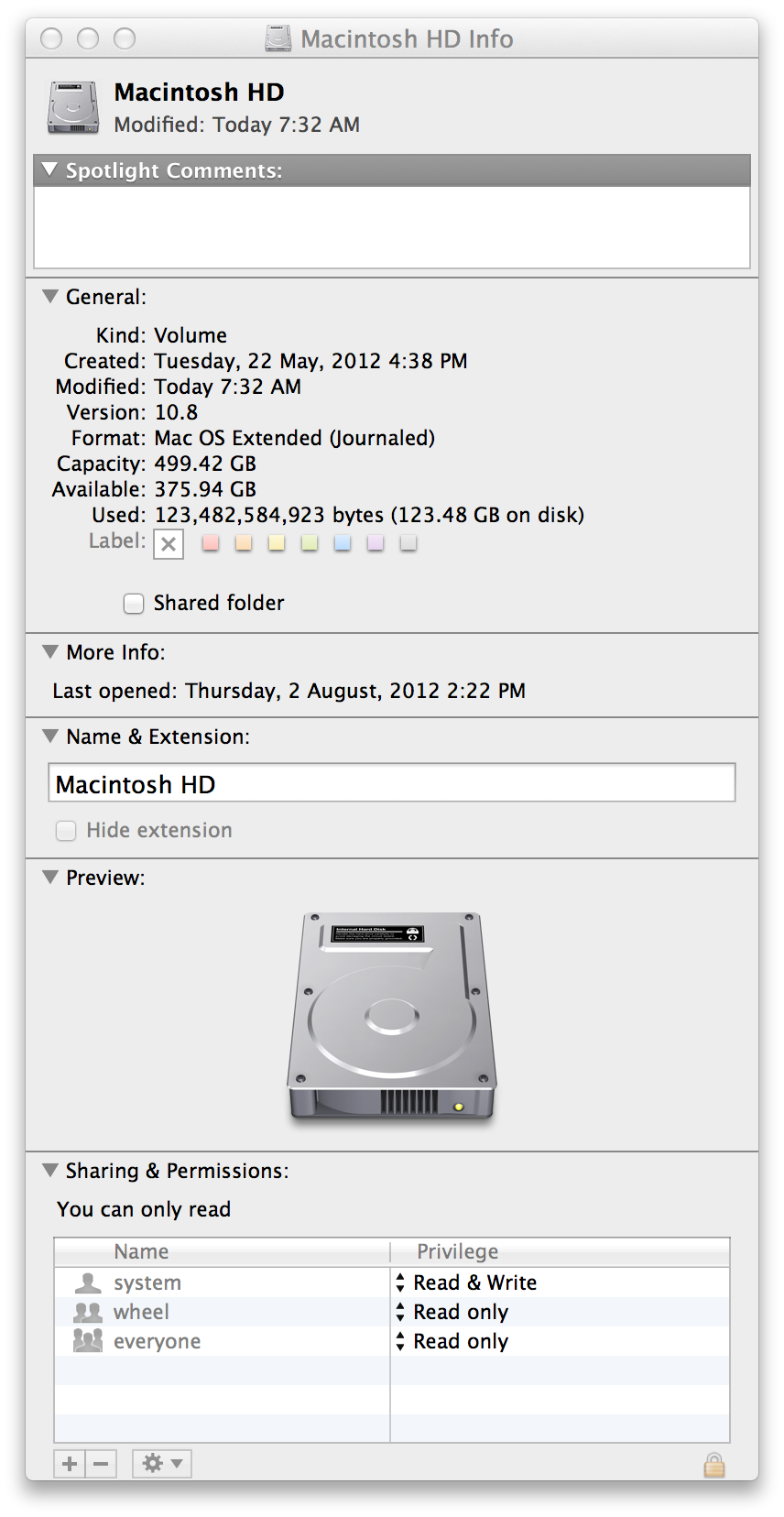Click the wheel group icon
Viewport: 784px width, 1517px height.
click(88, 1312)
